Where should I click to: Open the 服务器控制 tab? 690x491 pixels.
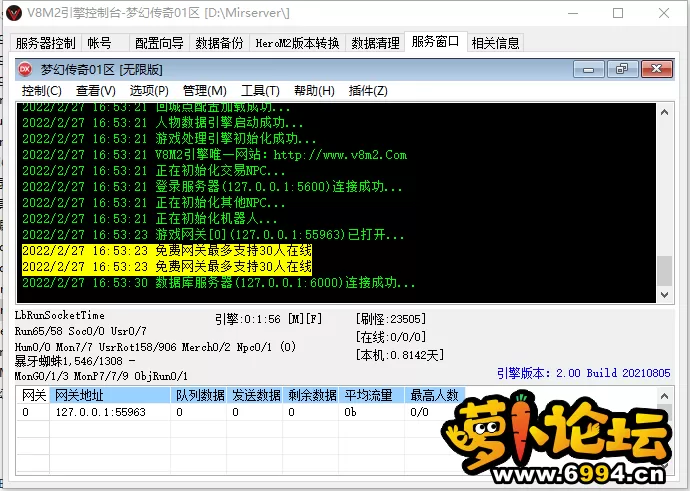(x=45, y=43)
